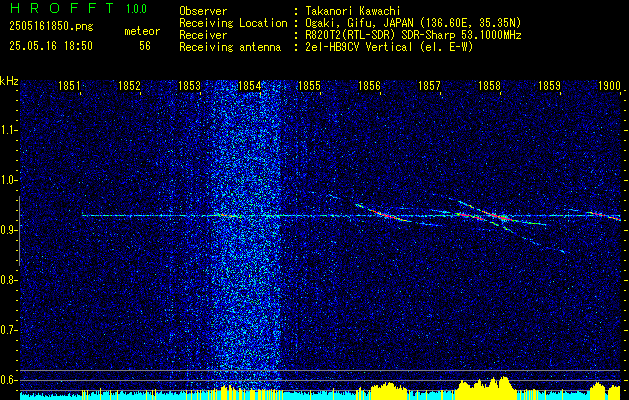The width and height of the screenshot is (629, 400).
Task: Click time marker 1859
Action: point(549,85)
